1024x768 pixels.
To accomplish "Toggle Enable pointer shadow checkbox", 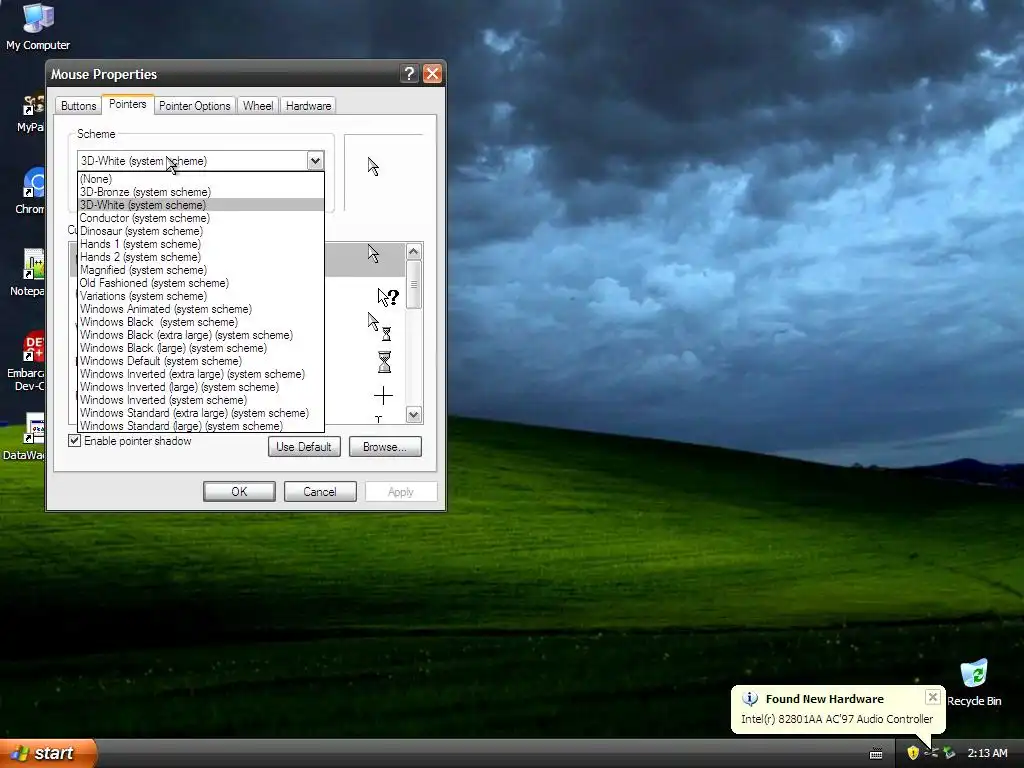I will (74, 441).
